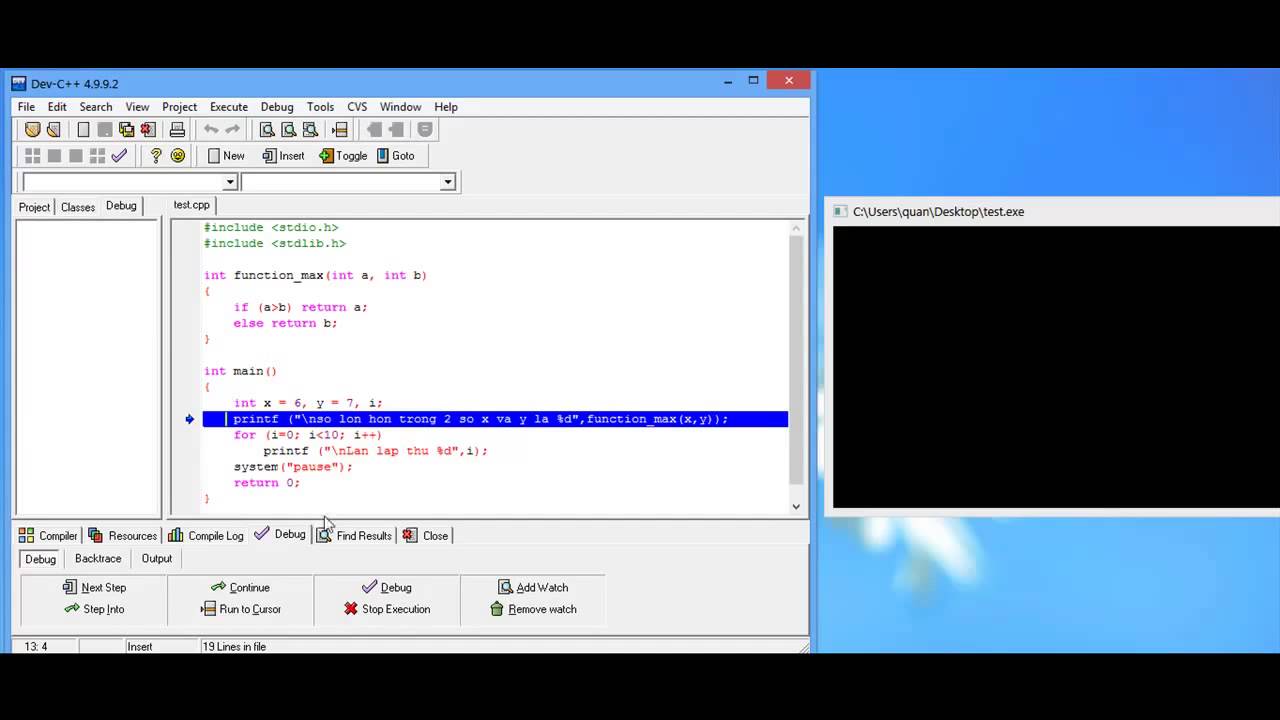Switch to the Compile Log tab
Viewport: 1280px width, 720px height.
click(206, 535)
